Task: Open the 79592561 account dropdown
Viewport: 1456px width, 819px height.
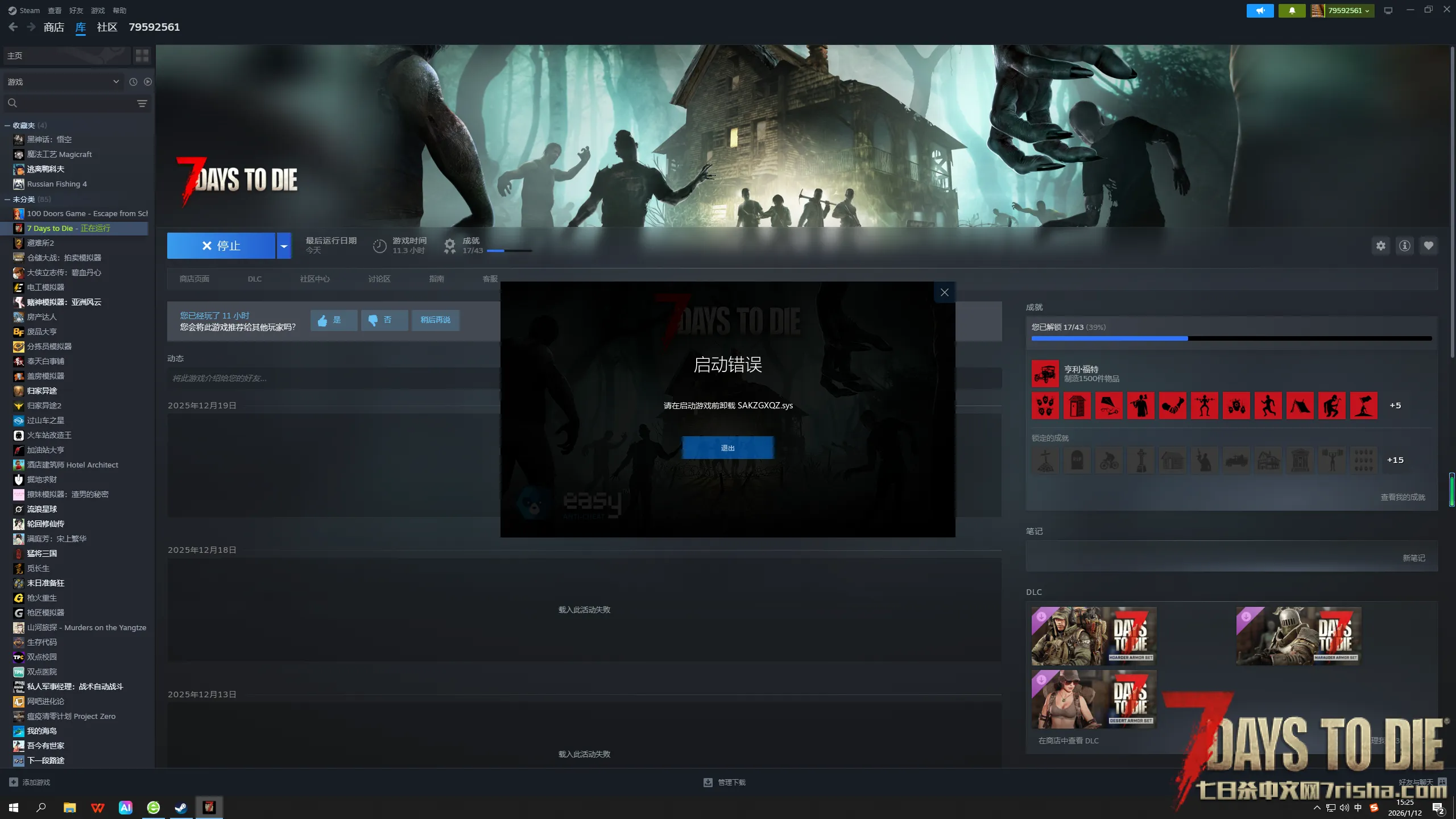Action: coord(1349,10)
